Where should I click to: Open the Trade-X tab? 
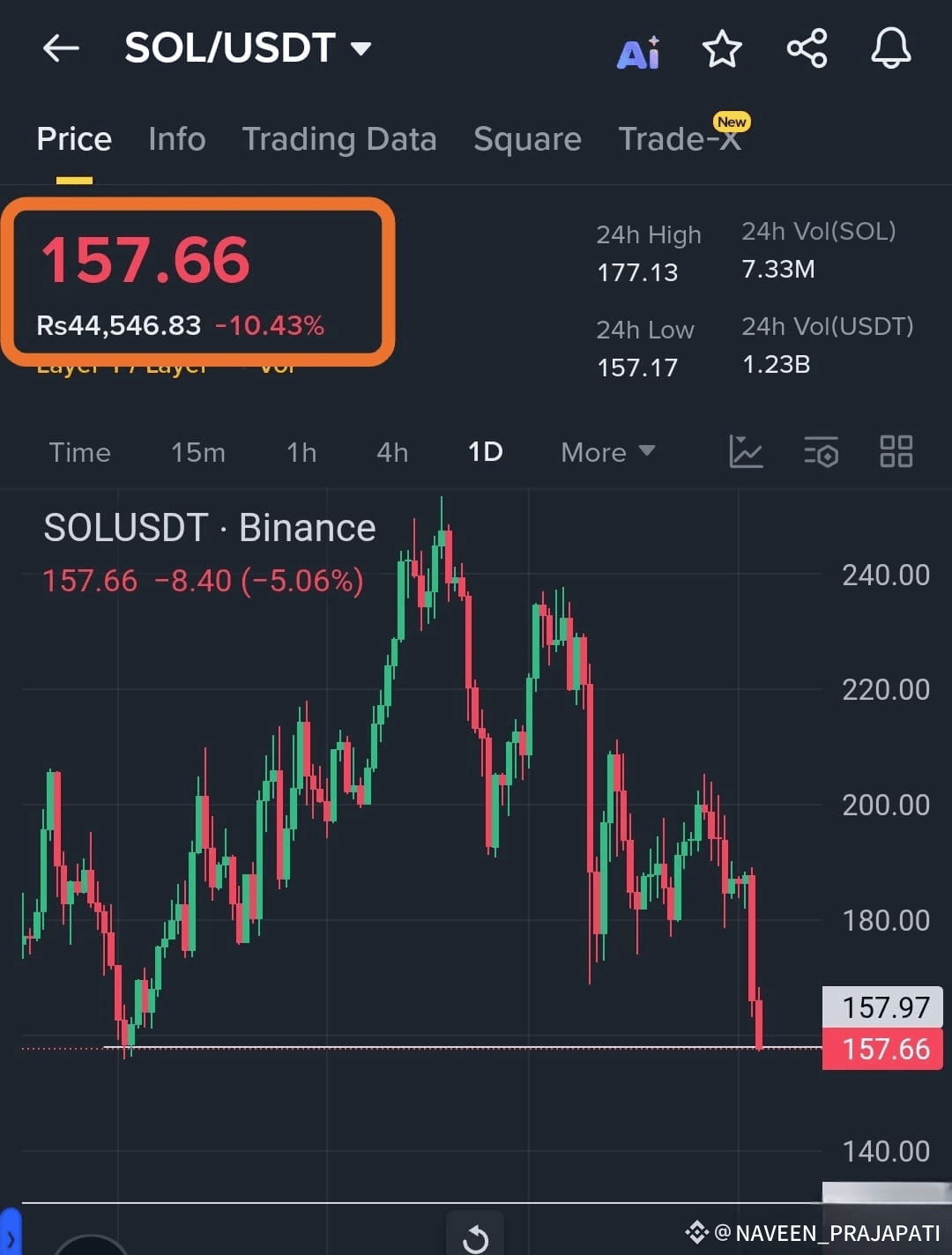[x=681, y=138]
